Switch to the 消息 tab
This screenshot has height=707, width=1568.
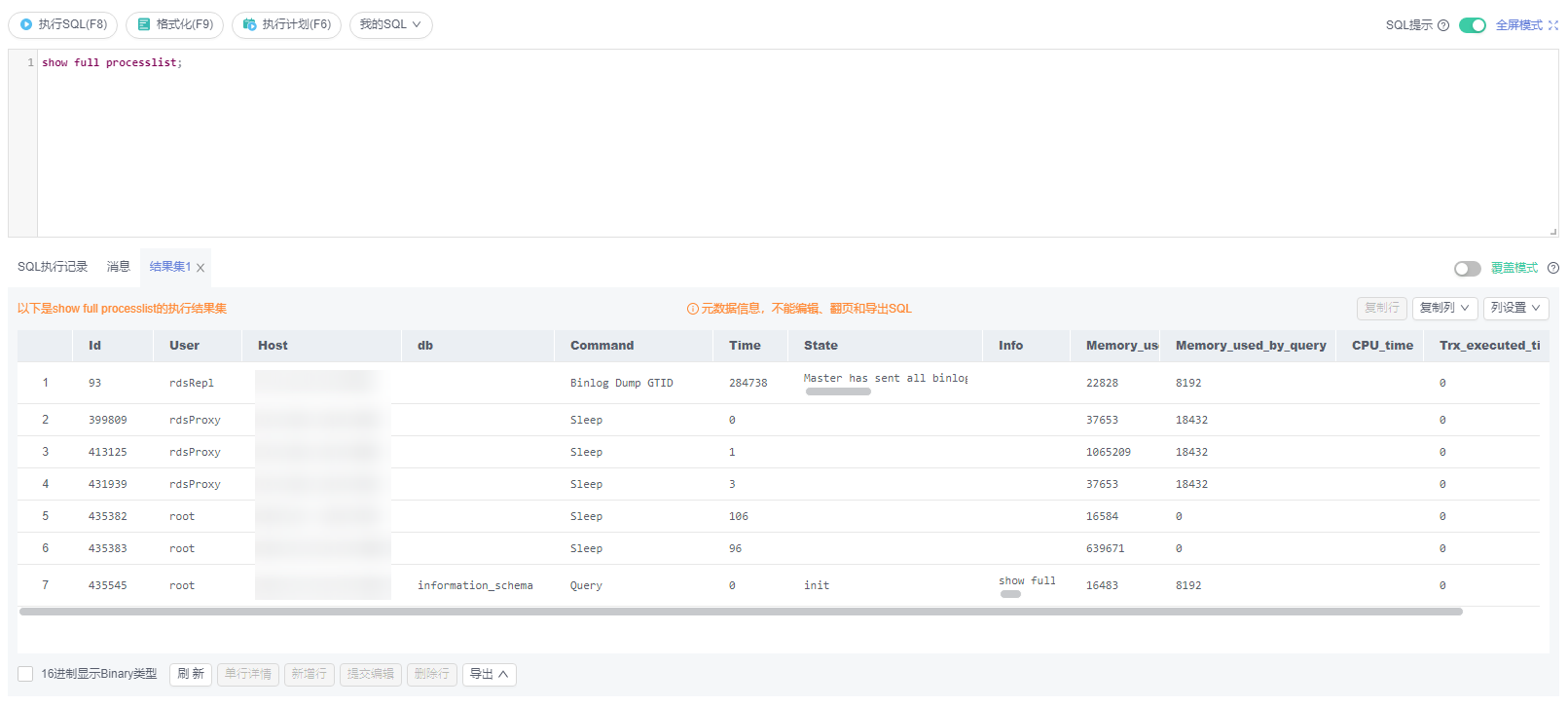[118, 267]
